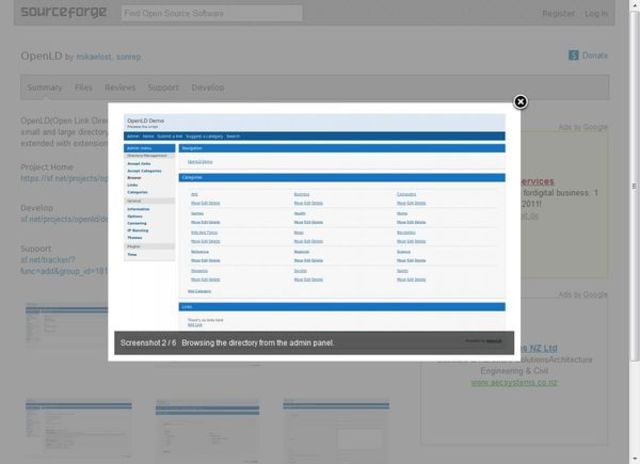Image resolution: width=640 pixels, height=464 pixels.
Task: Switch to the Reviews tab
Action: coord(120,87)
